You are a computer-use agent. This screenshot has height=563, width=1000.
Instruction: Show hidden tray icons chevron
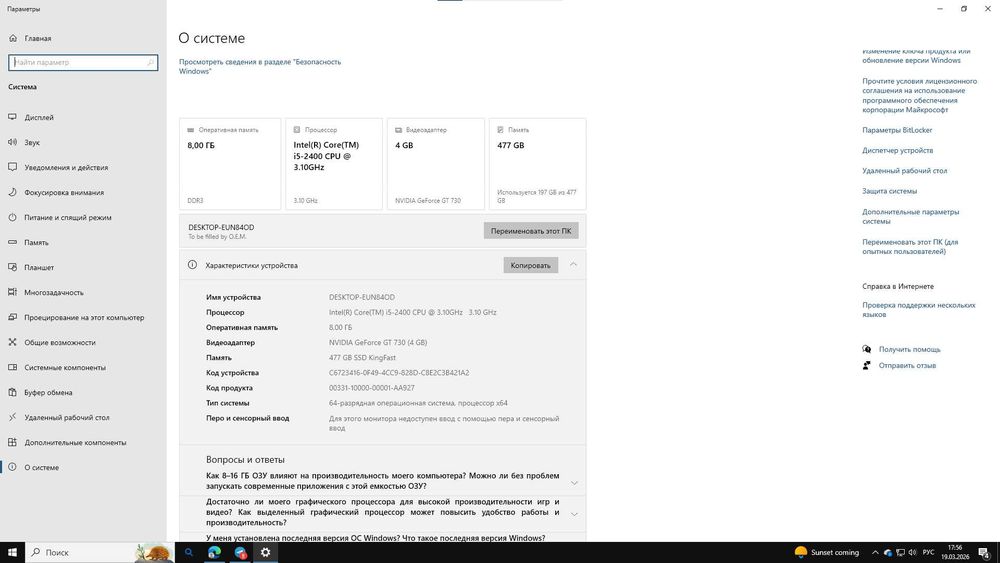click(875, 553)
